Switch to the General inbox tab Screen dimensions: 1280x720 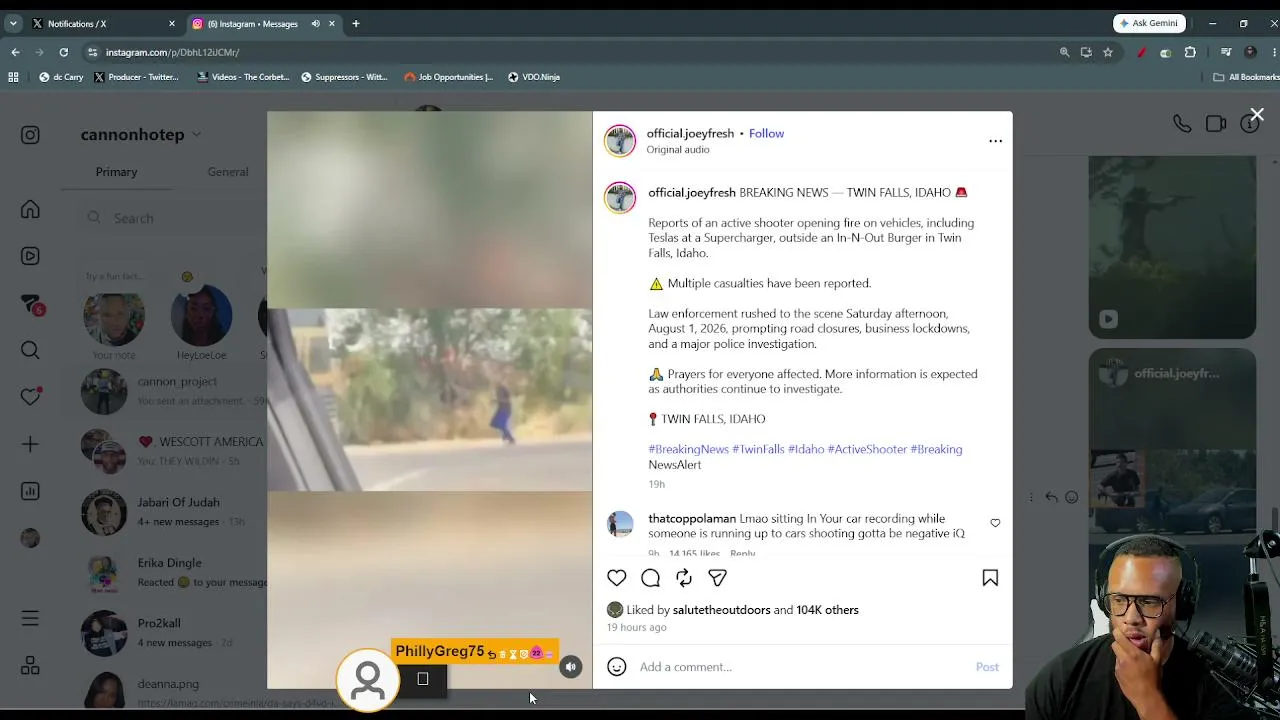[228, 172]
